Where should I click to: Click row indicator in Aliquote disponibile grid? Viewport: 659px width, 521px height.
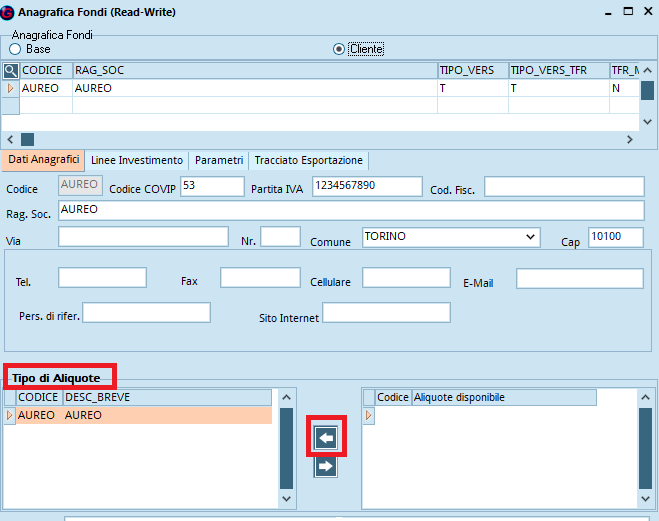[369, 416]
